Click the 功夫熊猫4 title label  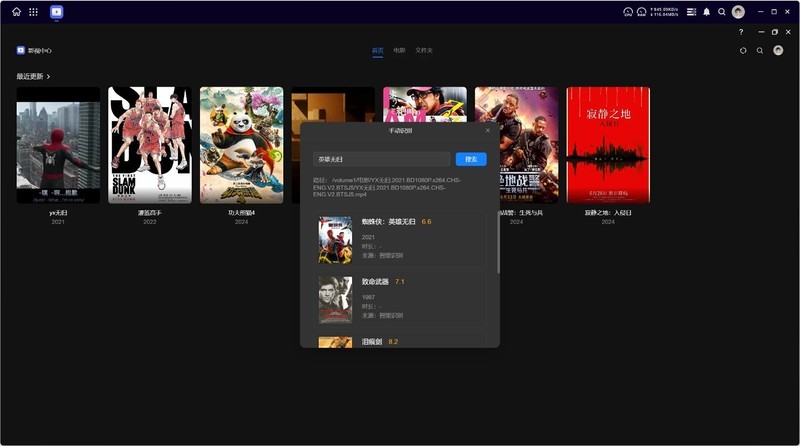pos(241,213)
